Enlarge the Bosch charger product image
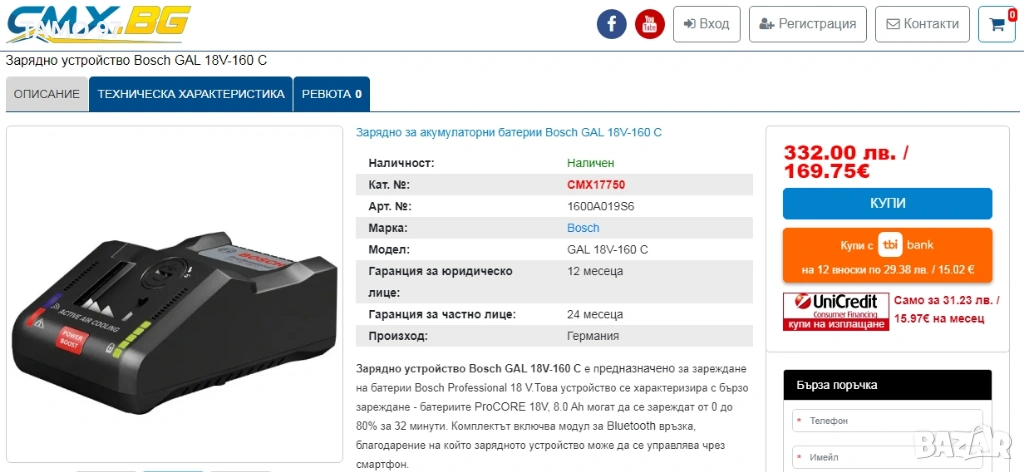Viewport: 1024px width, 472px height. pos(174,294)
